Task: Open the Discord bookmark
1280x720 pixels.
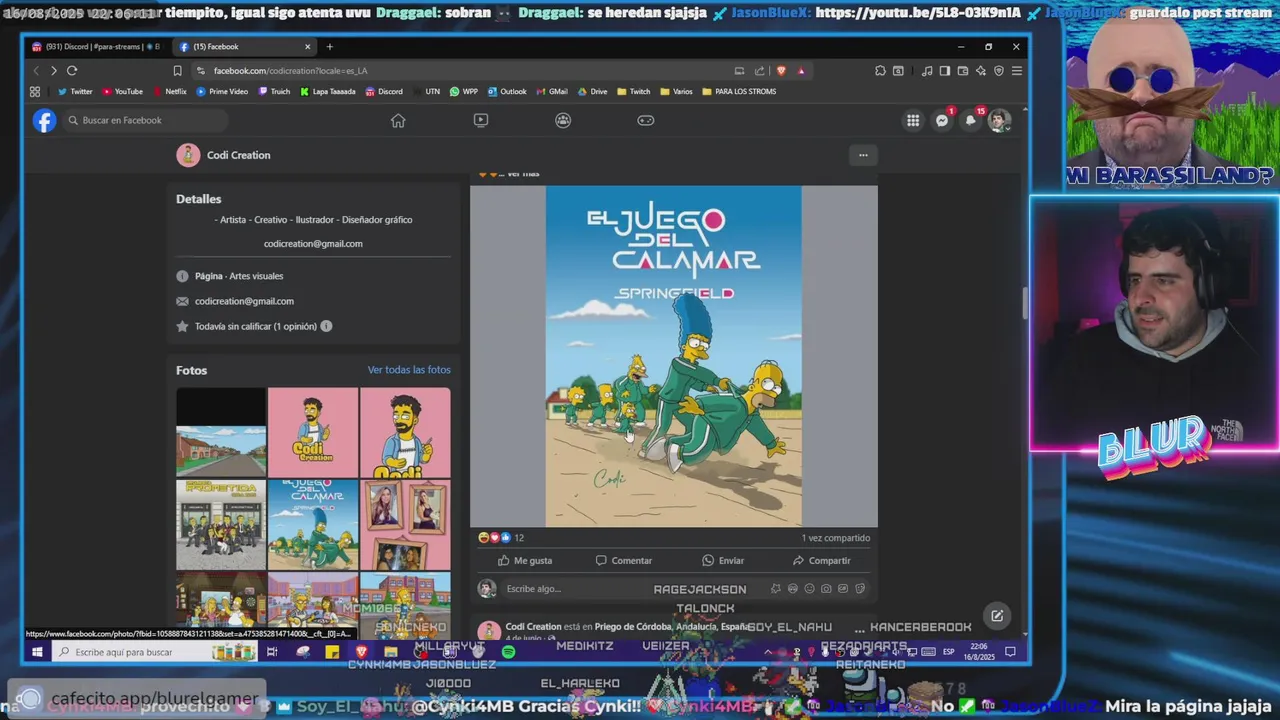Action: (384, 91)
